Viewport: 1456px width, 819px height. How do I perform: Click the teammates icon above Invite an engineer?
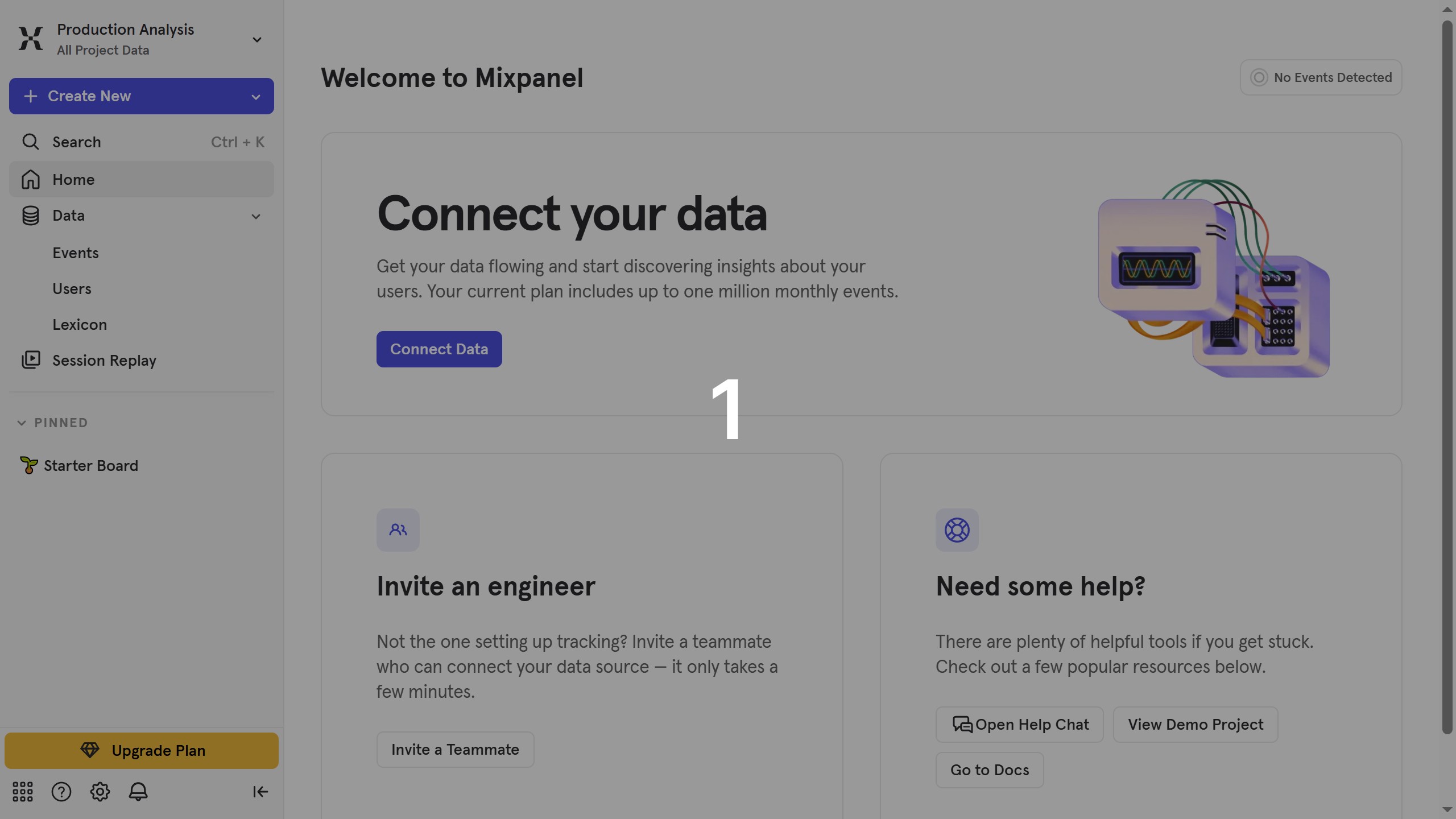pyautogui.click(x=398, y=530)
